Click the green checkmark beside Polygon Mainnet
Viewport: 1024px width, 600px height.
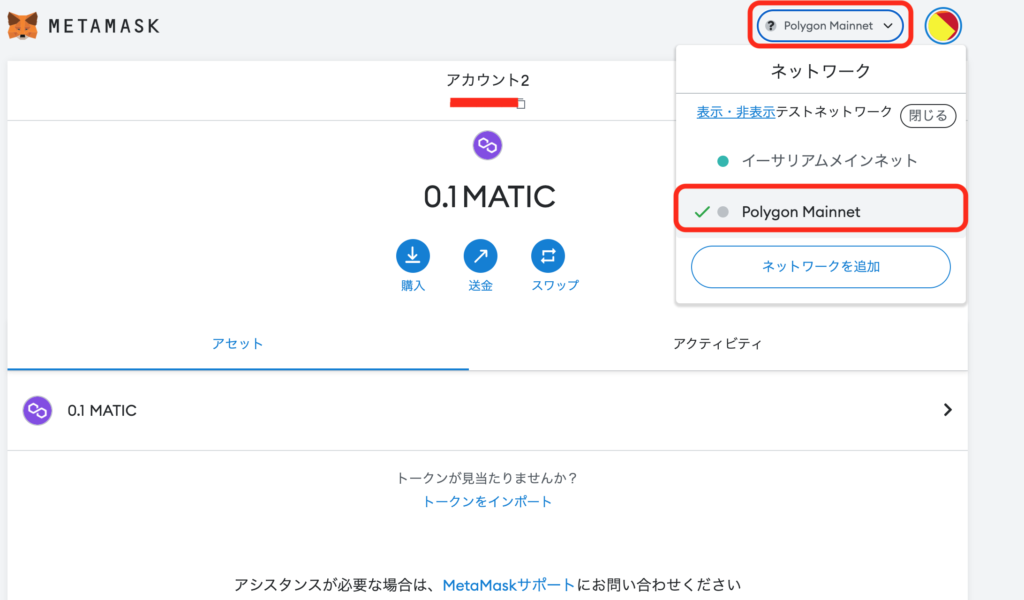coord(702,212)
